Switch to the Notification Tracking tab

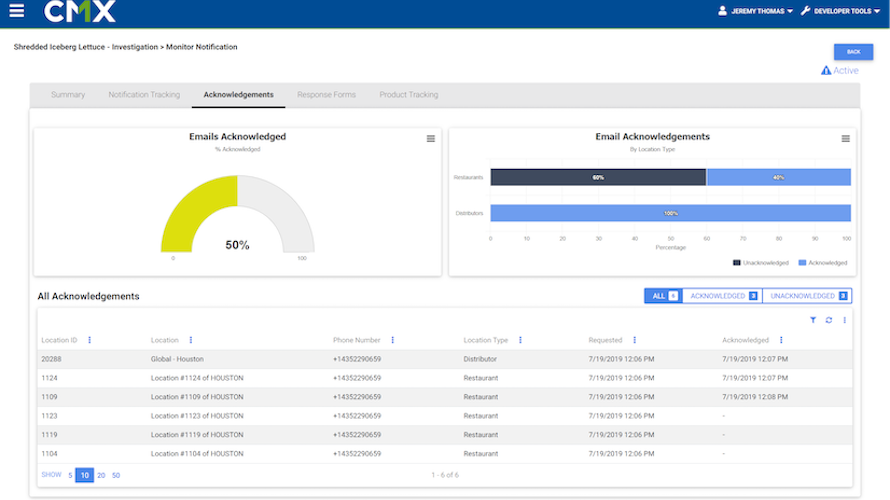click(144, 95)
